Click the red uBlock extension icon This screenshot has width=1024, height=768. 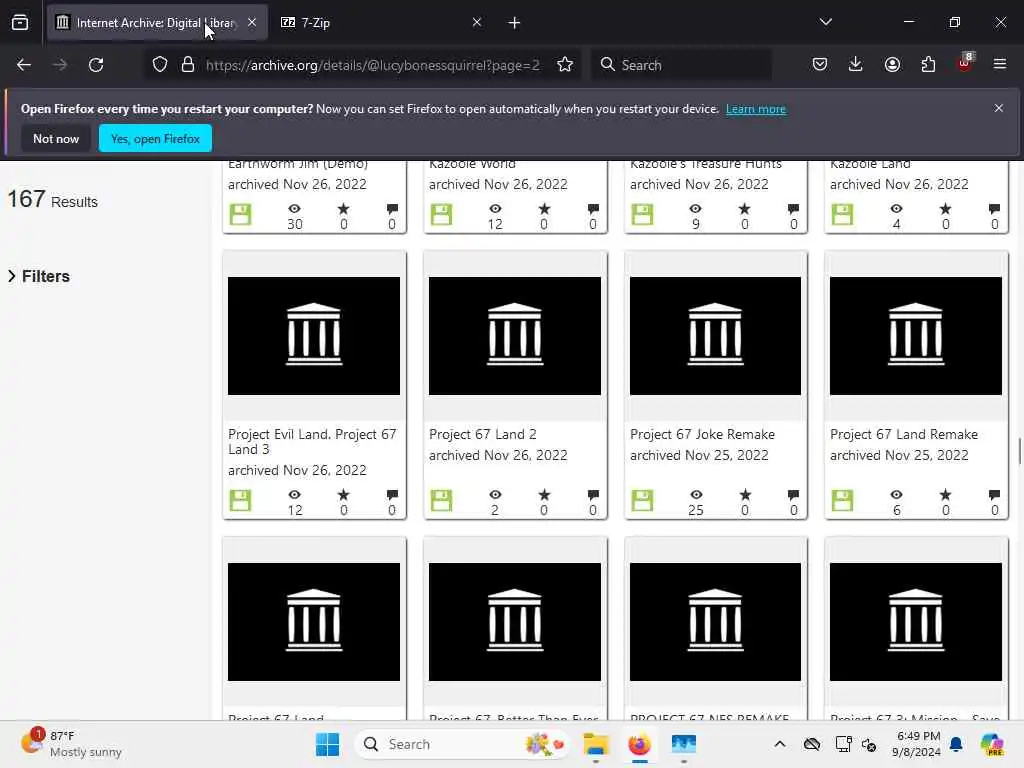[965, 63]
